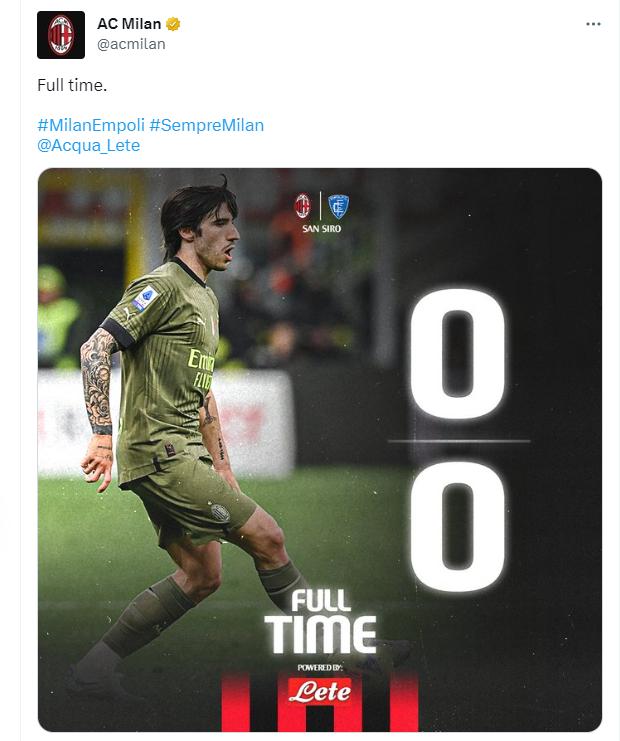Click the "Full time." tweet text
Image resolution: width=620 pixels, height=741 pixels.
click(72, 85)
